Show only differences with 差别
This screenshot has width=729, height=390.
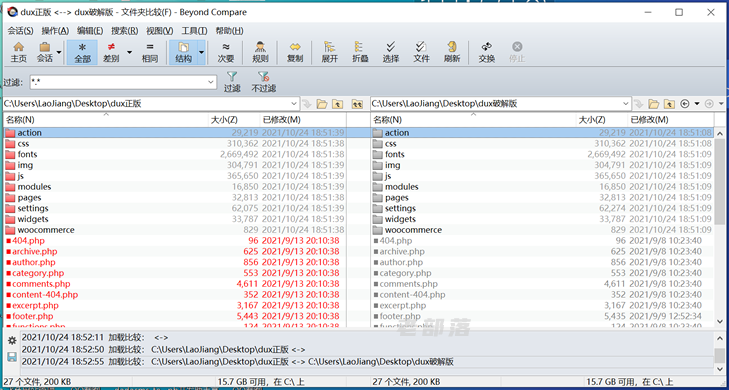[111, 52]
